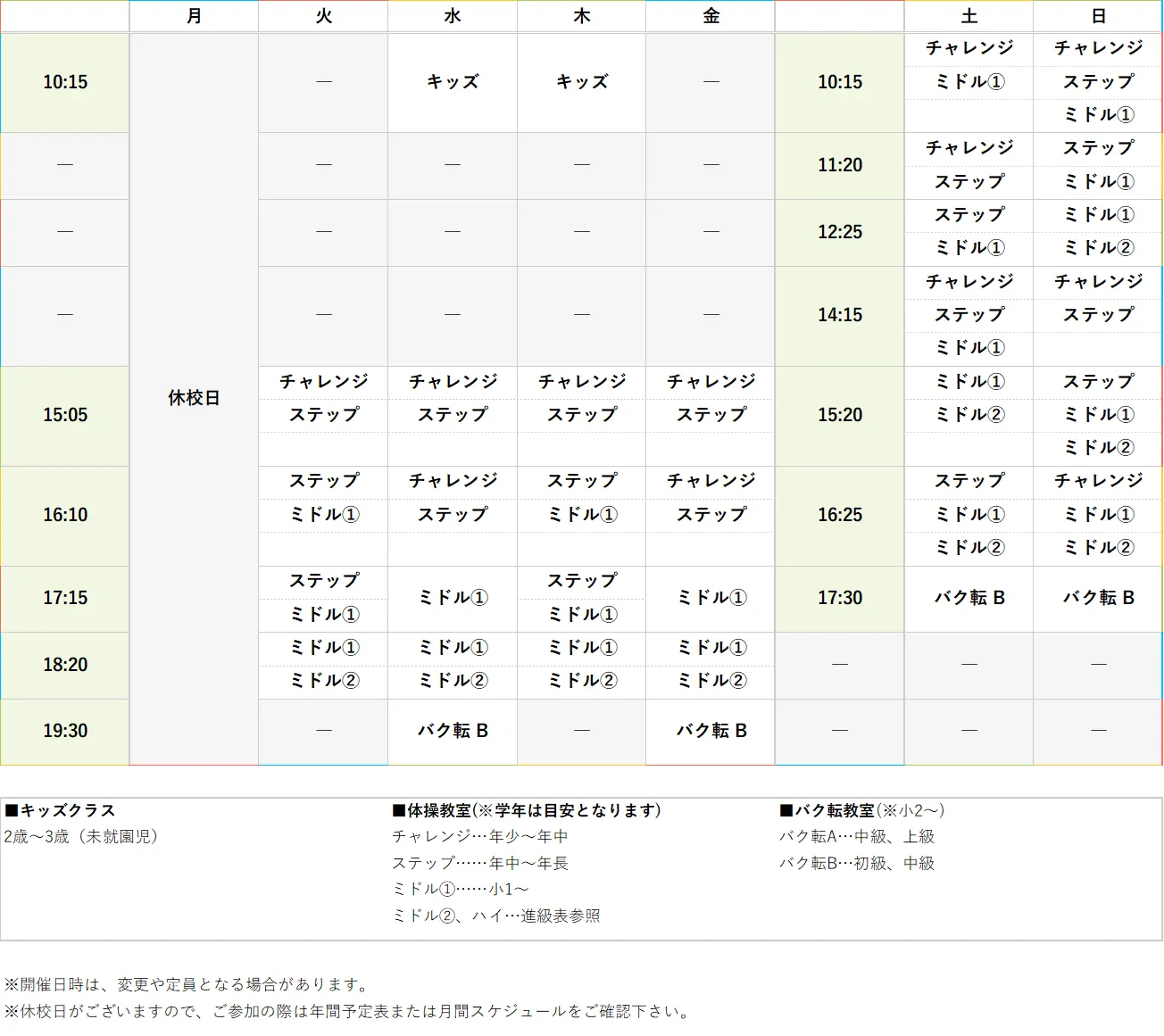Select チャレンジ on Friday at 16:10
Viewport: 1164px width, 1036px height.
tap(710, 481)
